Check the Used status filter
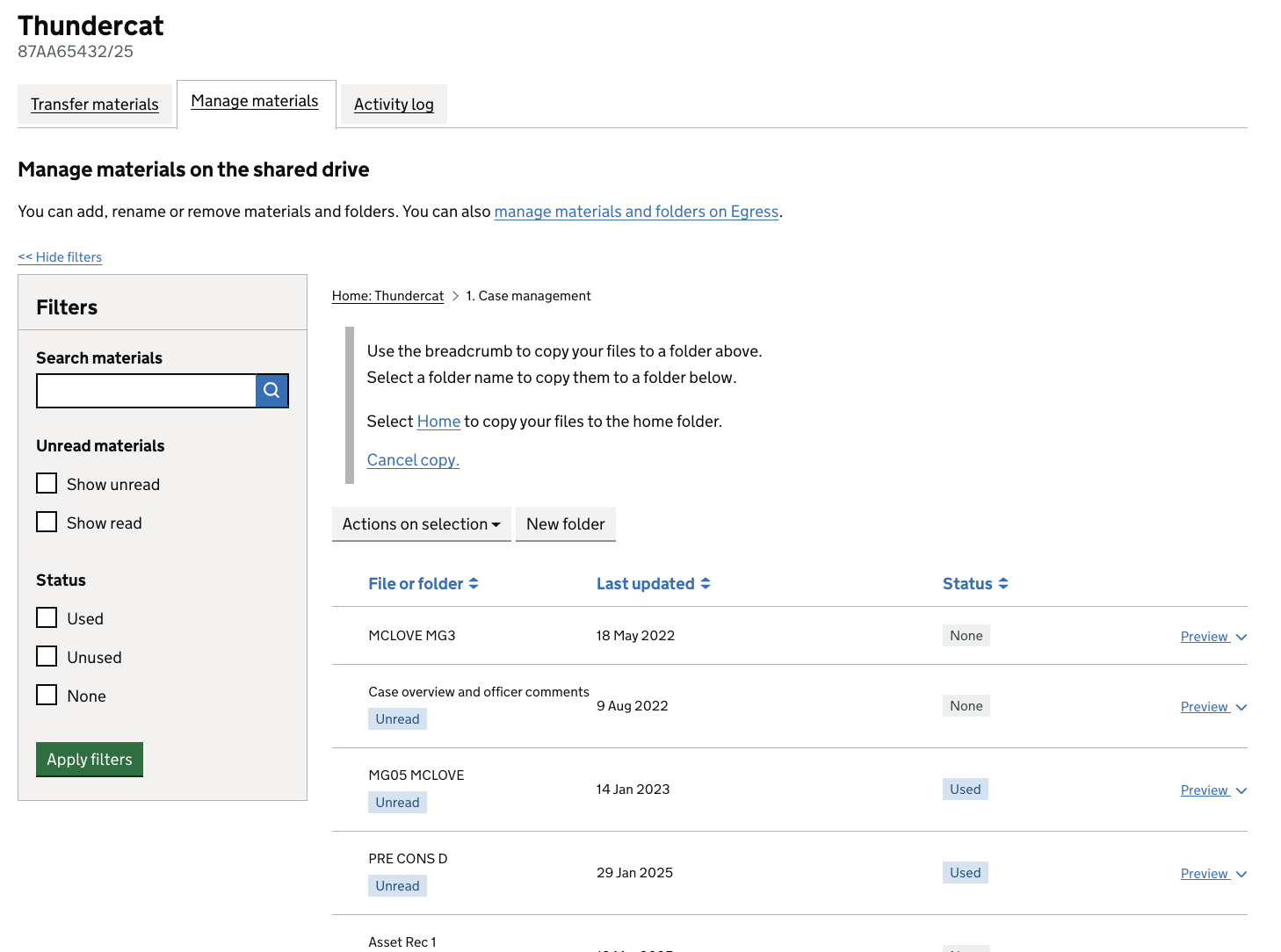Screen dimensions: 1281x952 tap(47, 618)
